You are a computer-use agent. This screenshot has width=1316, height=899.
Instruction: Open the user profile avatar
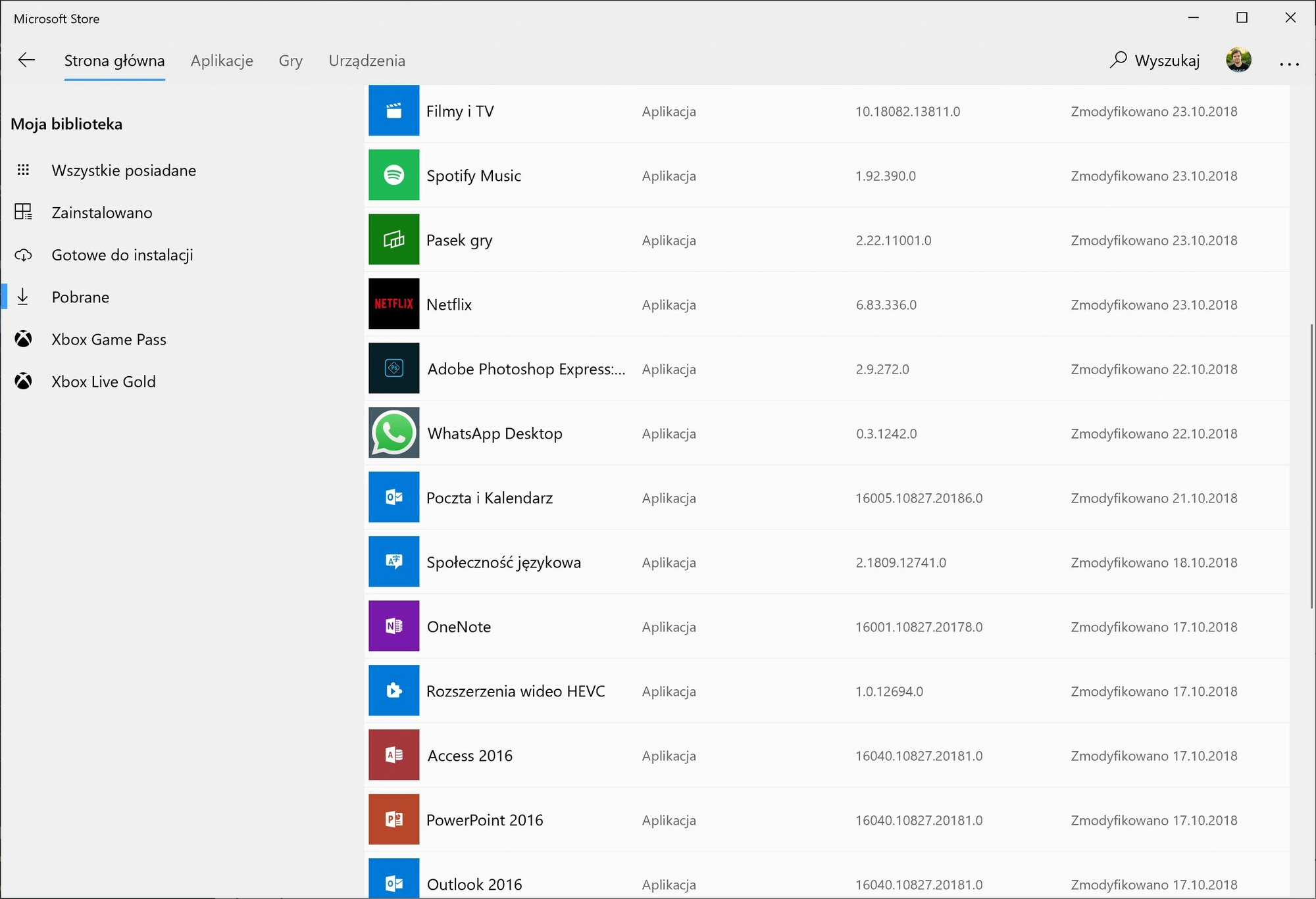tap(1238, 60)
